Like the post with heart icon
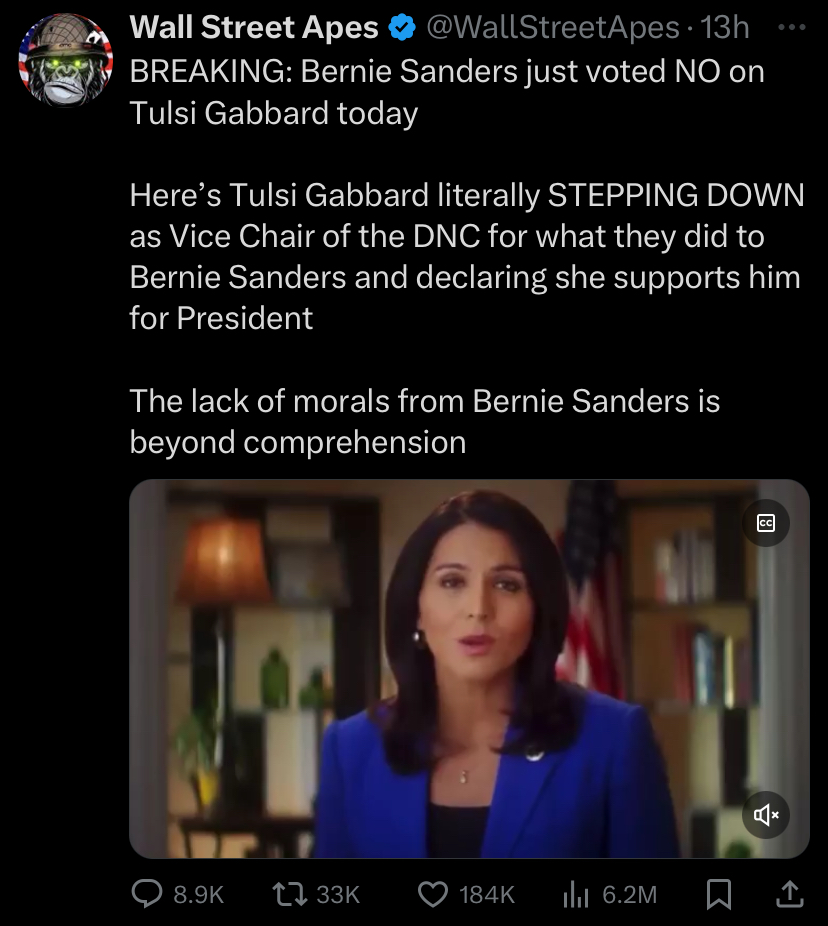The height and width of the screenshot is (926, 828). (x=433, y=894)
